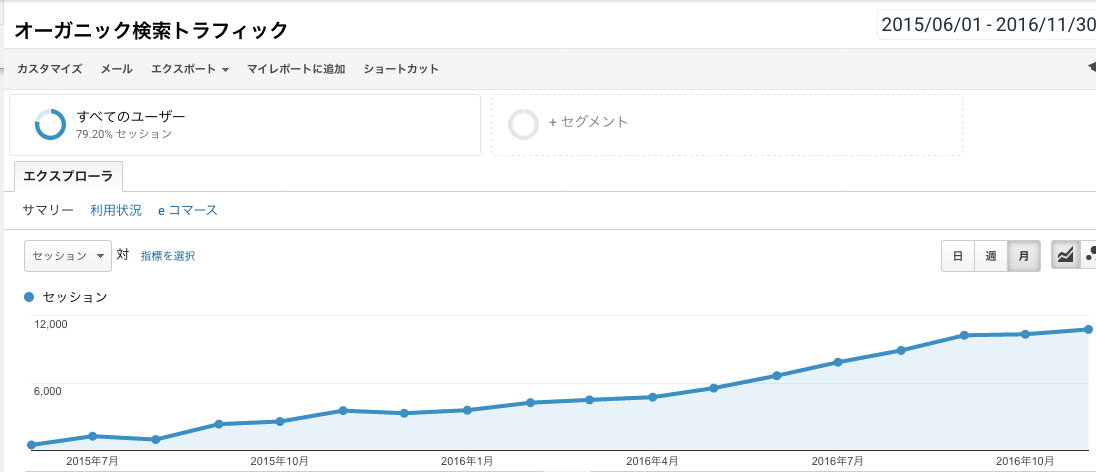Click the 2016年4月 axis label
1096x472 pixels.
pyautogui.click(x=652, y=461)
